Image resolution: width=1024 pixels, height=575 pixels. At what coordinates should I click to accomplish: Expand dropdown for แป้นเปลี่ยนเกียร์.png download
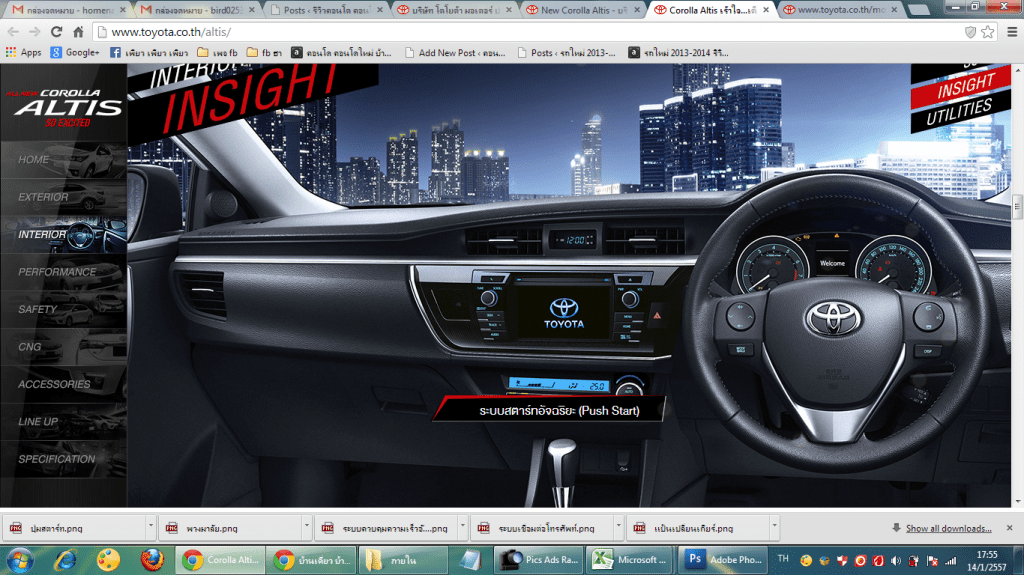(x=775, y=527)
